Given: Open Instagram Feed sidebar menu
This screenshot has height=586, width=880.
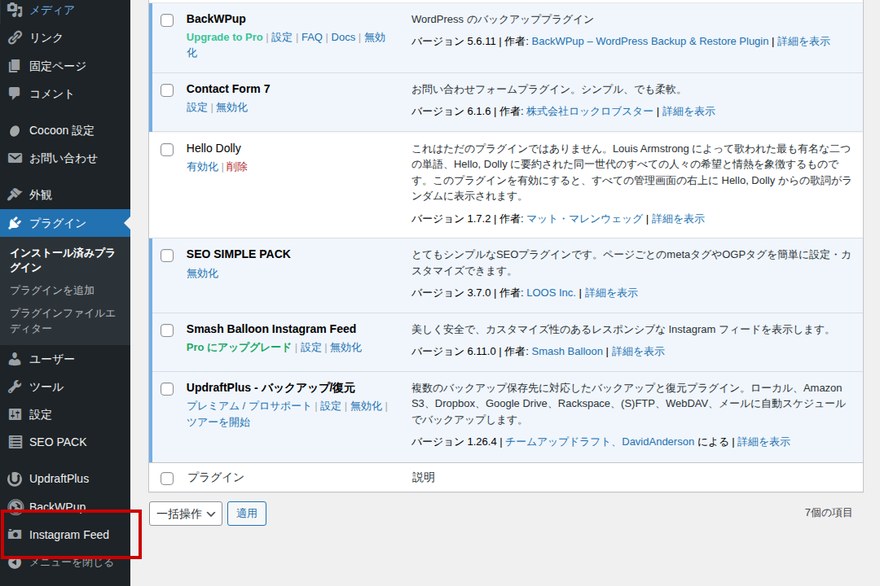Looking at the screenshot, I should (69, 534).
